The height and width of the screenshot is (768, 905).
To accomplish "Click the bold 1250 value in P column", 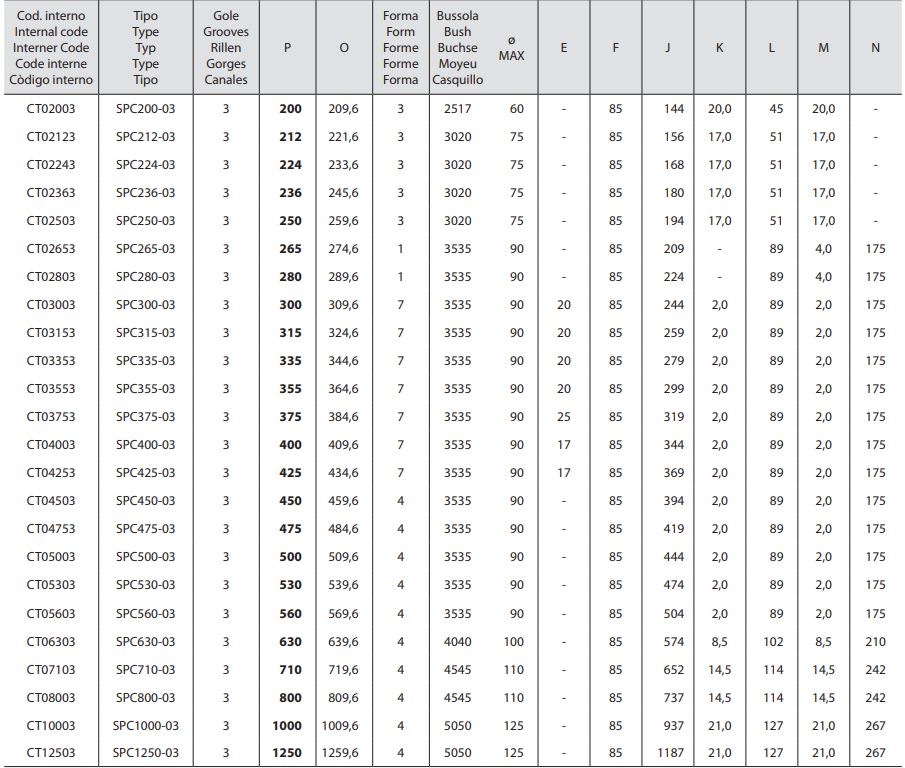I will (x=286, y=753).
